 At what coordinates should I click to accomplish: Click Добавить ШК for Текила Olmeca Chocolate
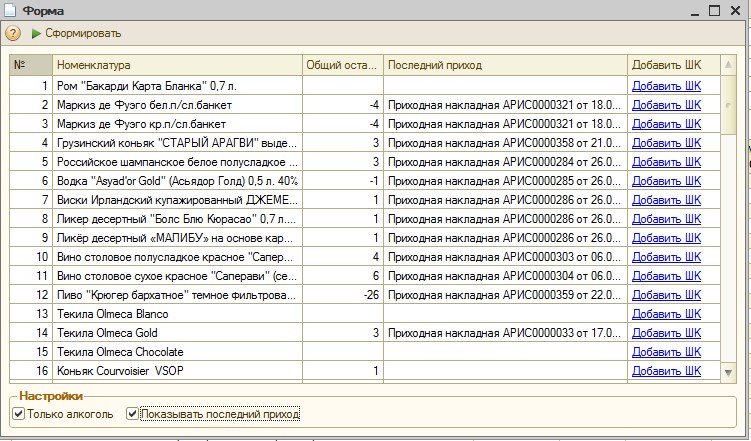pyautogui.click(x=666, y=352)
